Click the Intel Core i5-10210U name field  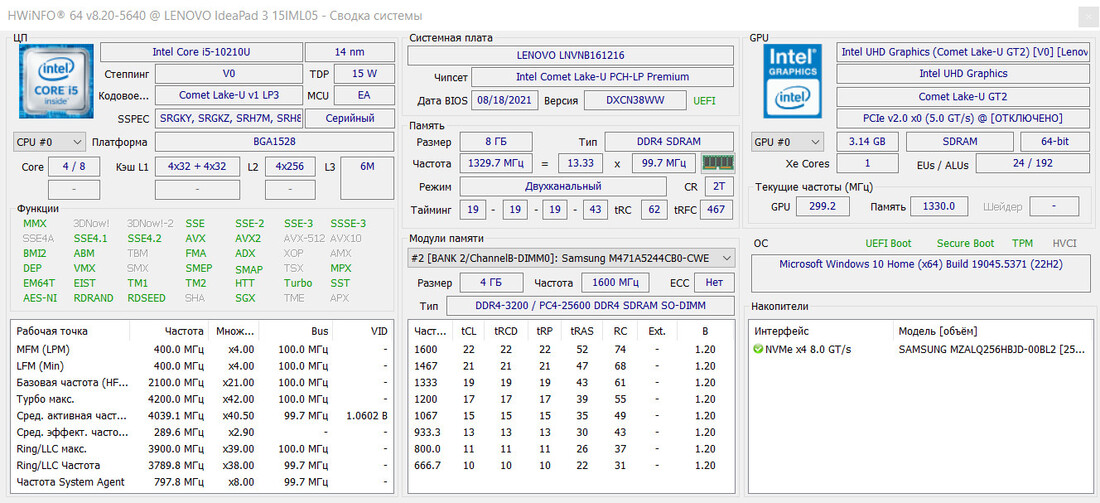coord(201,52)
